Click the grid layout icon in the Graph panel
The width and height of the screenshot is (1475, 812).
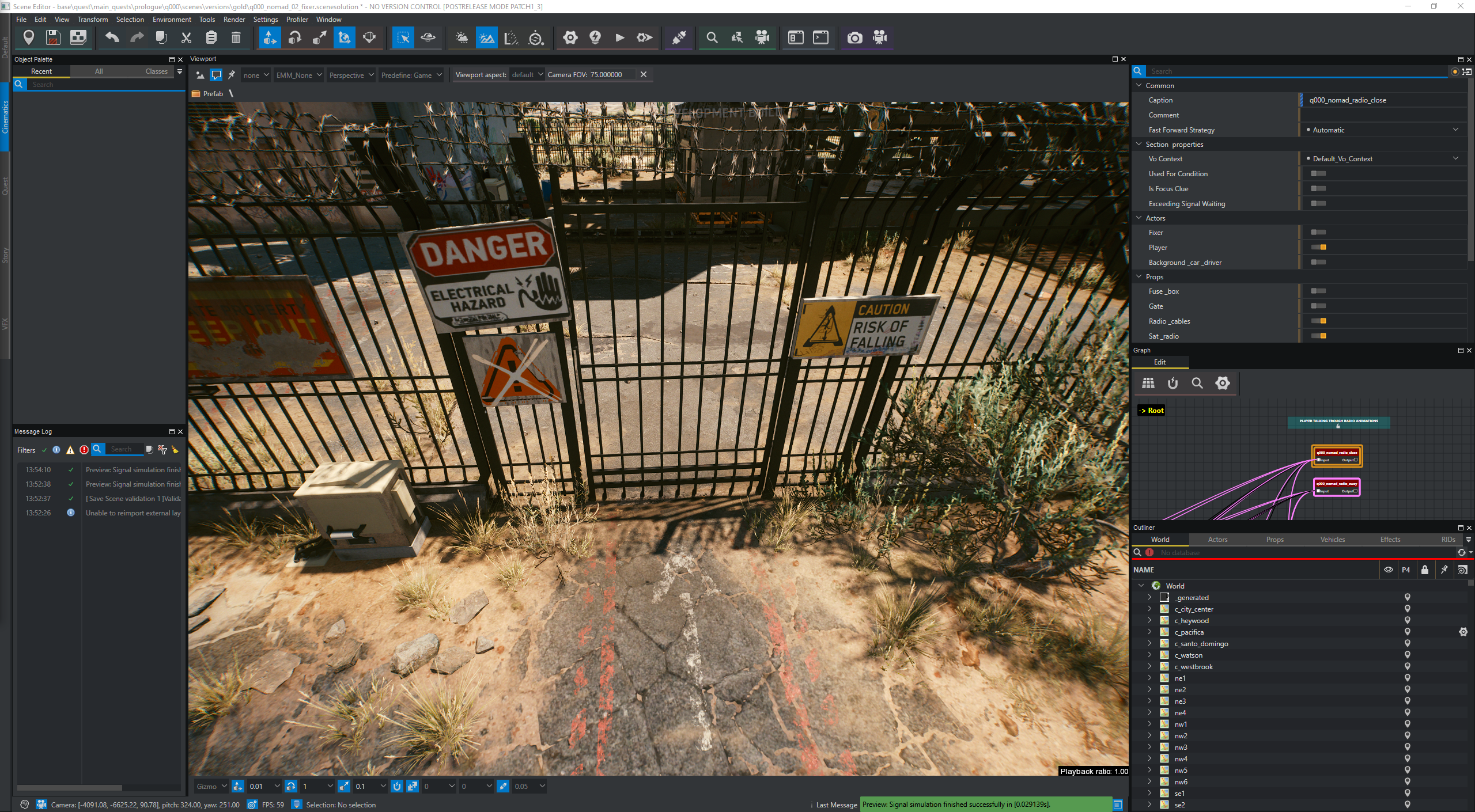[x=1148, y=383]
